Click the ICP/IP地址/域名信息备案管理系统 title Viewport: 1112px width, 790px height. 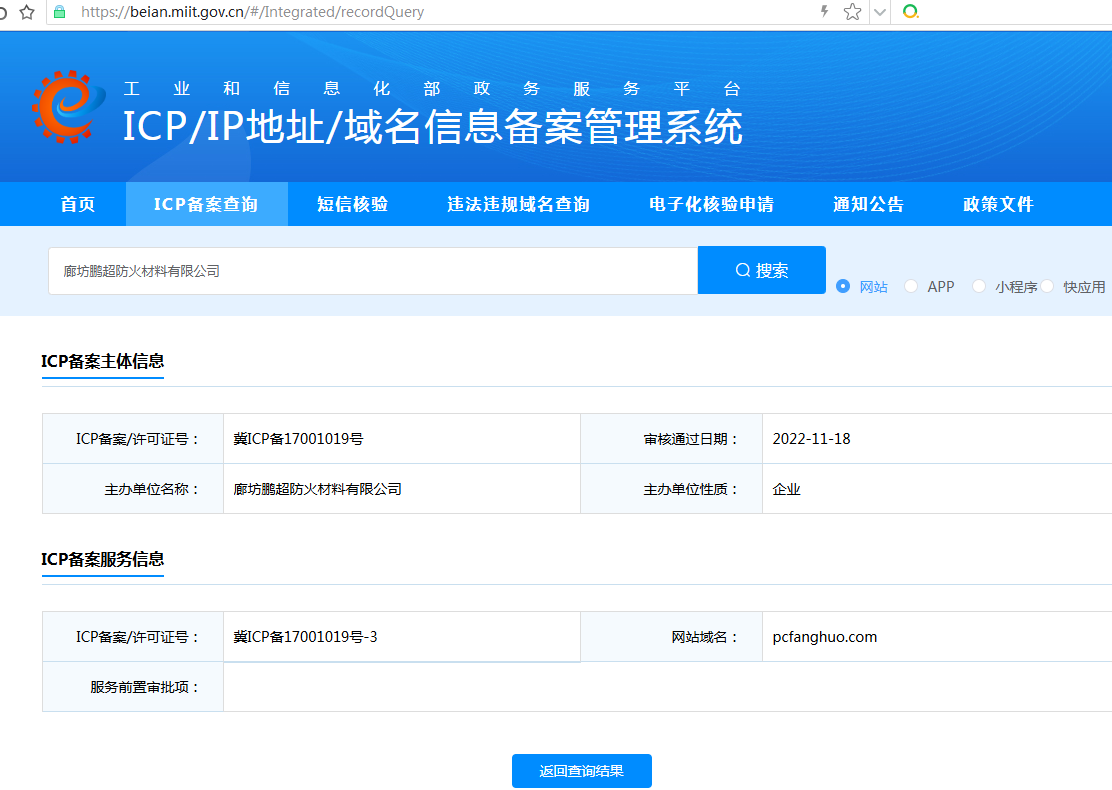tap(433, 128)
